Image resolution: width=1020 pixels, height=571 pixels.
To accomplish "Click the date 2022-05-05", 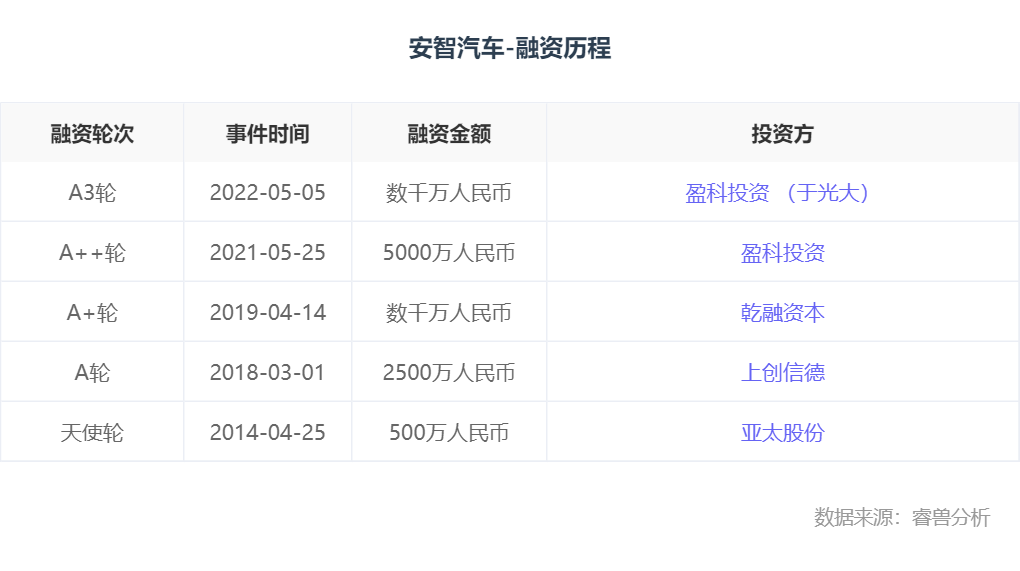I will click(267, 193).
